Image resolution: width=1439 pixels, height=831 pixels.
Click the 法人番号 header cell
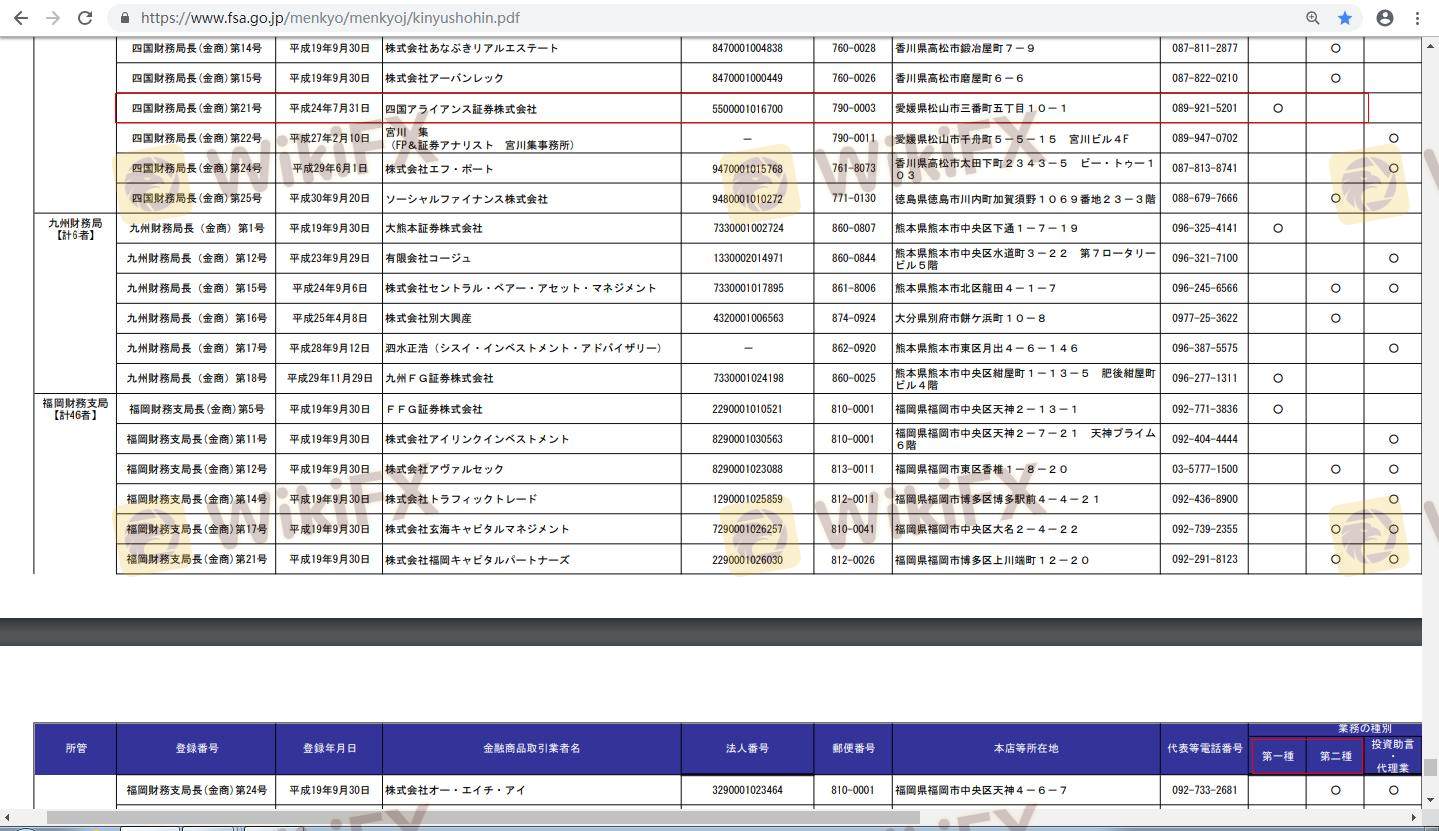(747, 748)
